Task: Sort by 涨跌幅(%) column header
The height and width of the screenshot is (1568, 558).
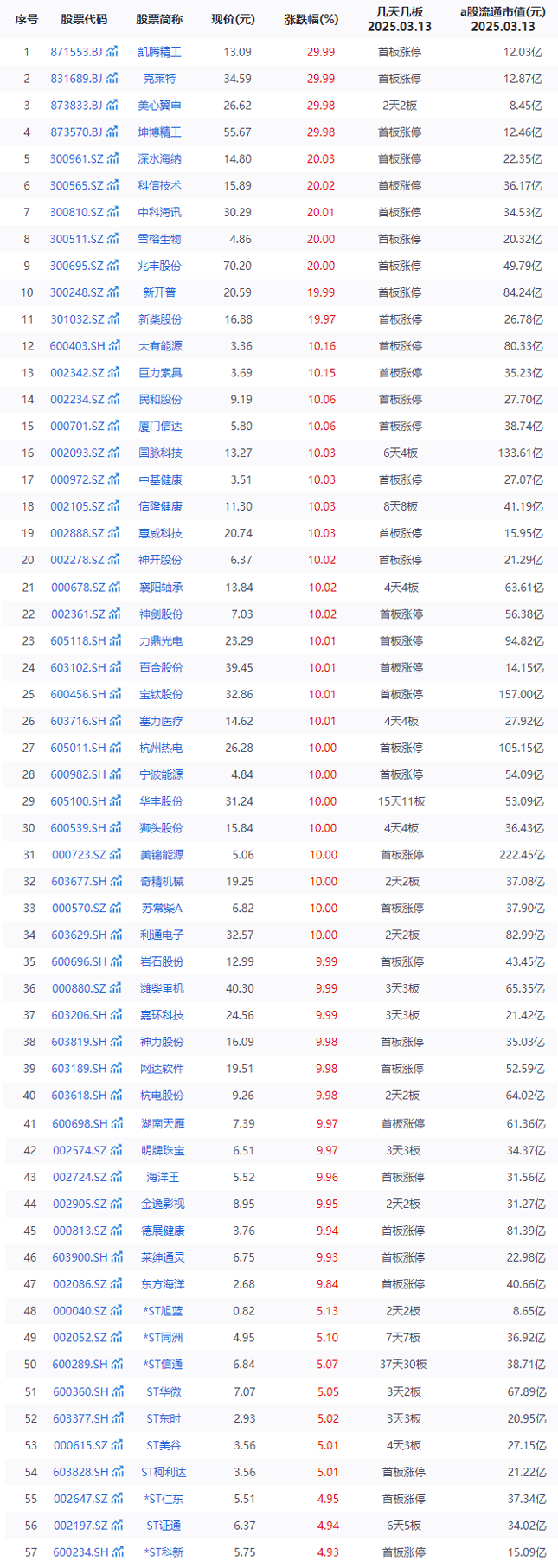Action: point(311,19)
